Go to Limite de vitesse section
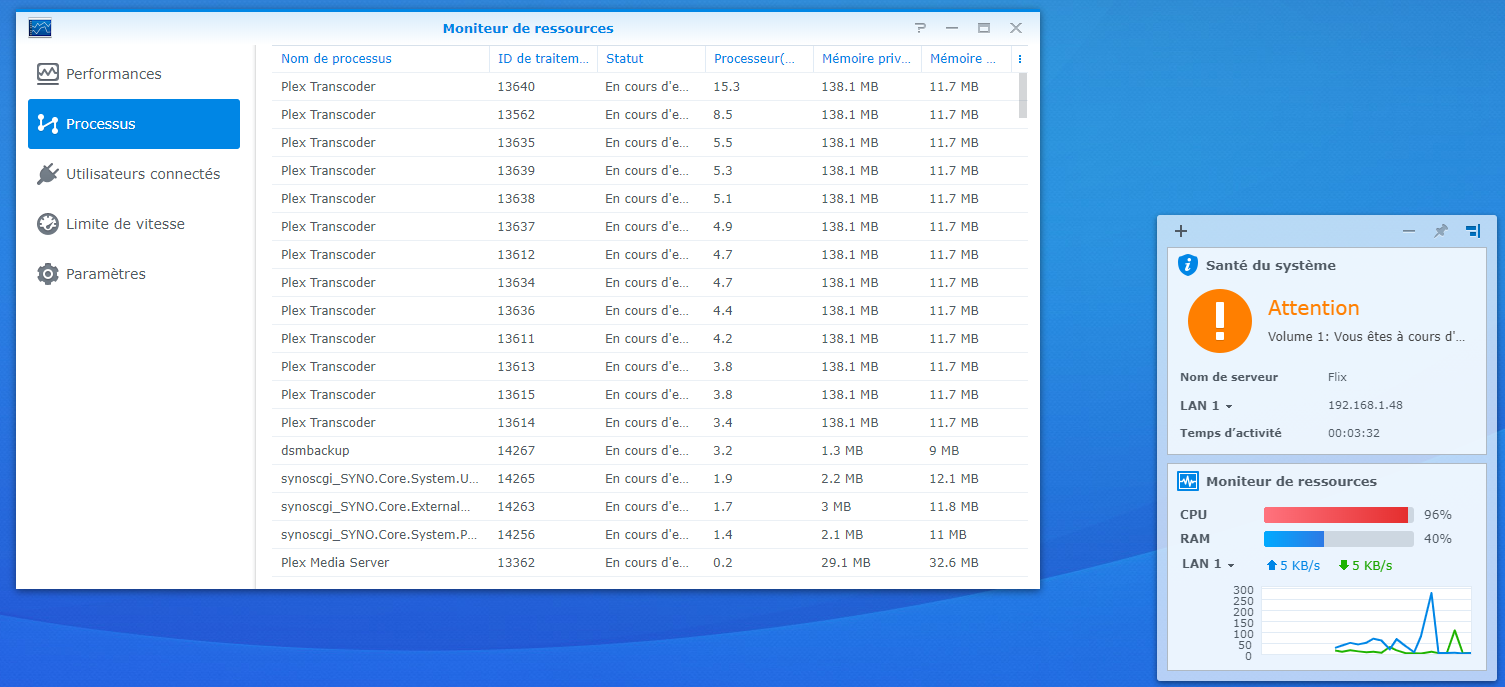This screenshot has height=687, width=1505. tap(134, 224)
